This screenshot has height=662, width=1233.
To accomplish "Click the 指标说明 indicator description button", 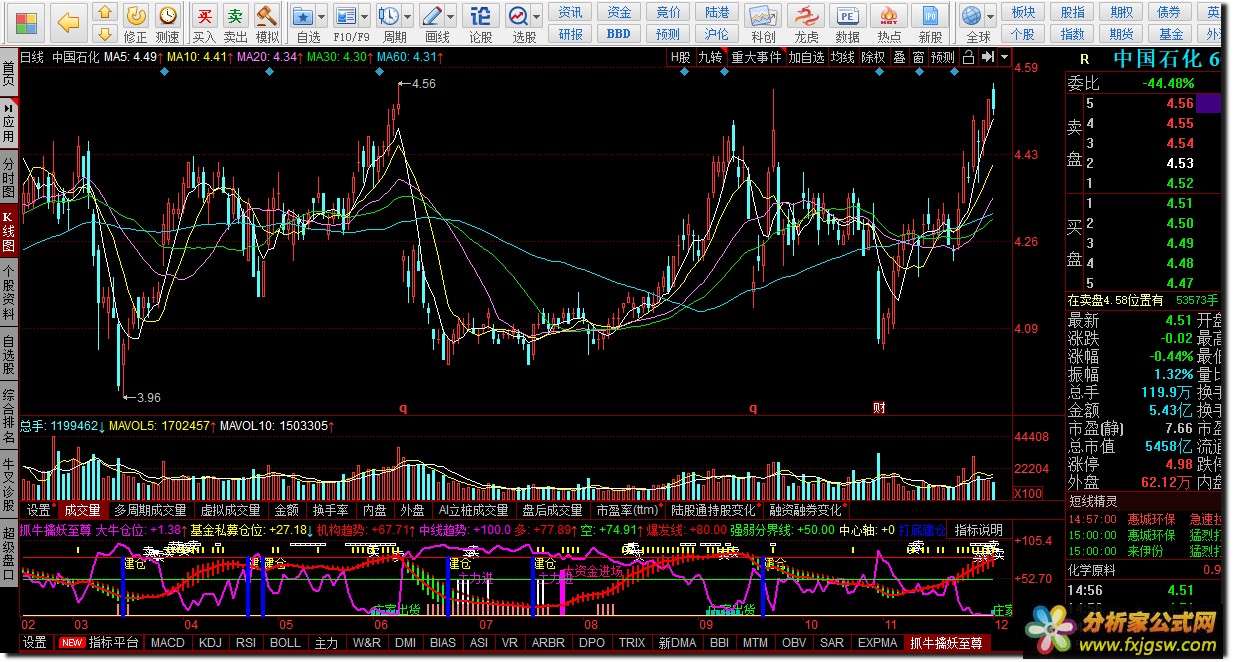I will click(978, 530).
